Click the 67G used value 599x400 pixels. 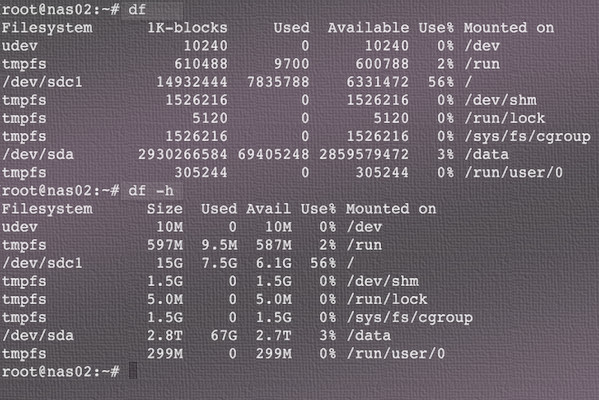coord(224,335)
